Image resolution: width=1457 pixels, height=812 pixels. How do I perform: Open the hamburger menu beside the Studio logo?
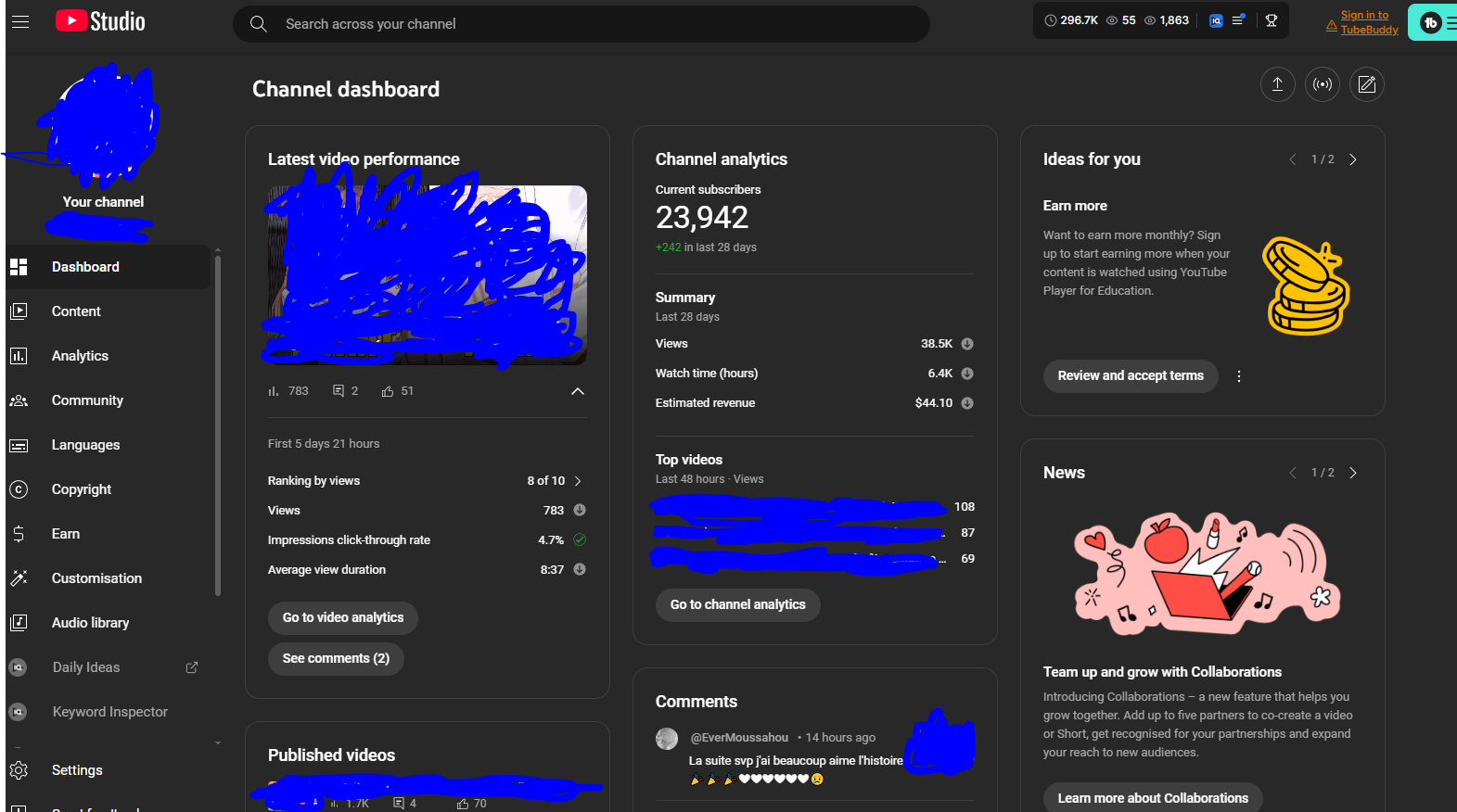pos(20,21)
